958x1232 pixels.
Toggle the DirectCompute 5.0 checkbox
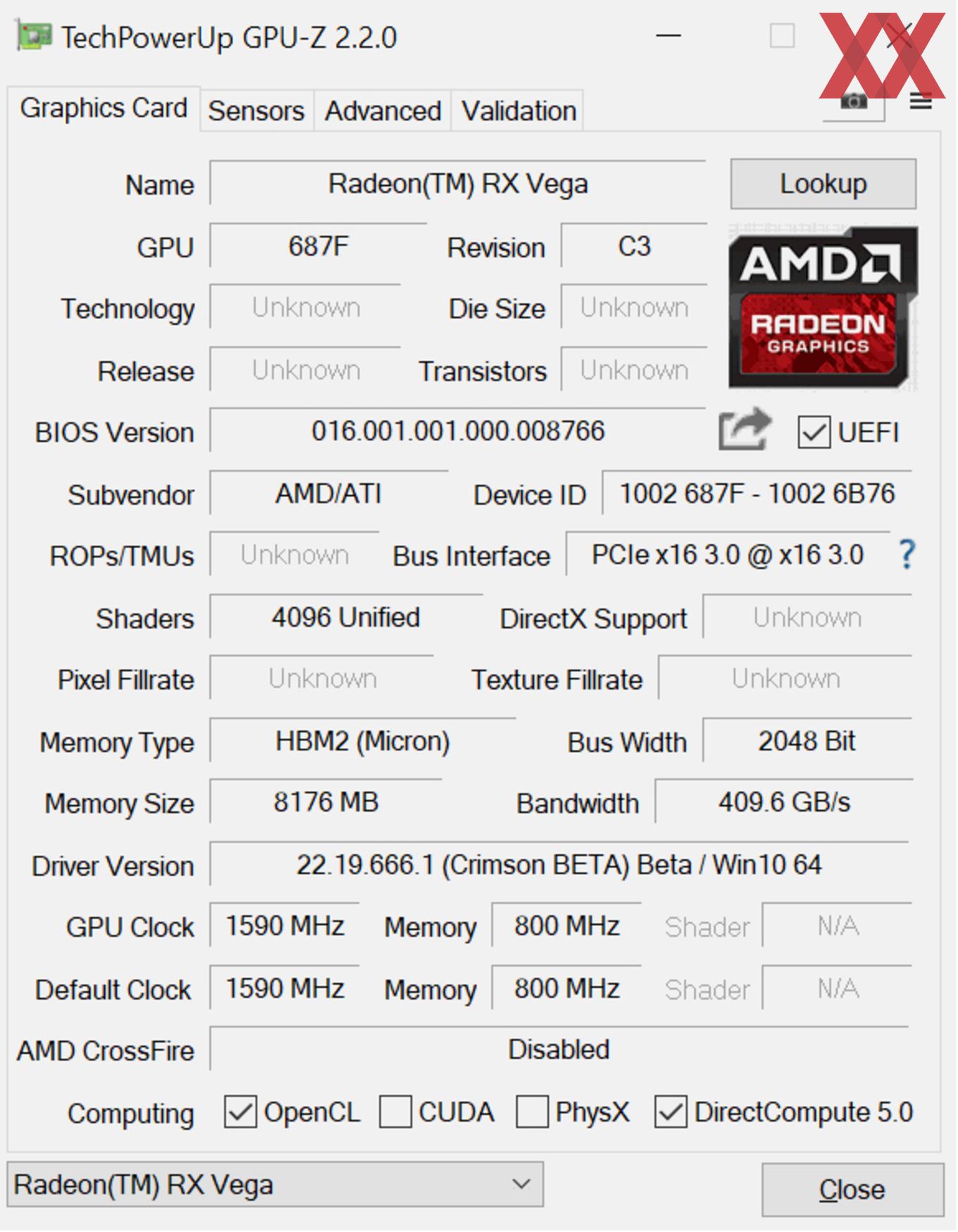coord(671,1112)
